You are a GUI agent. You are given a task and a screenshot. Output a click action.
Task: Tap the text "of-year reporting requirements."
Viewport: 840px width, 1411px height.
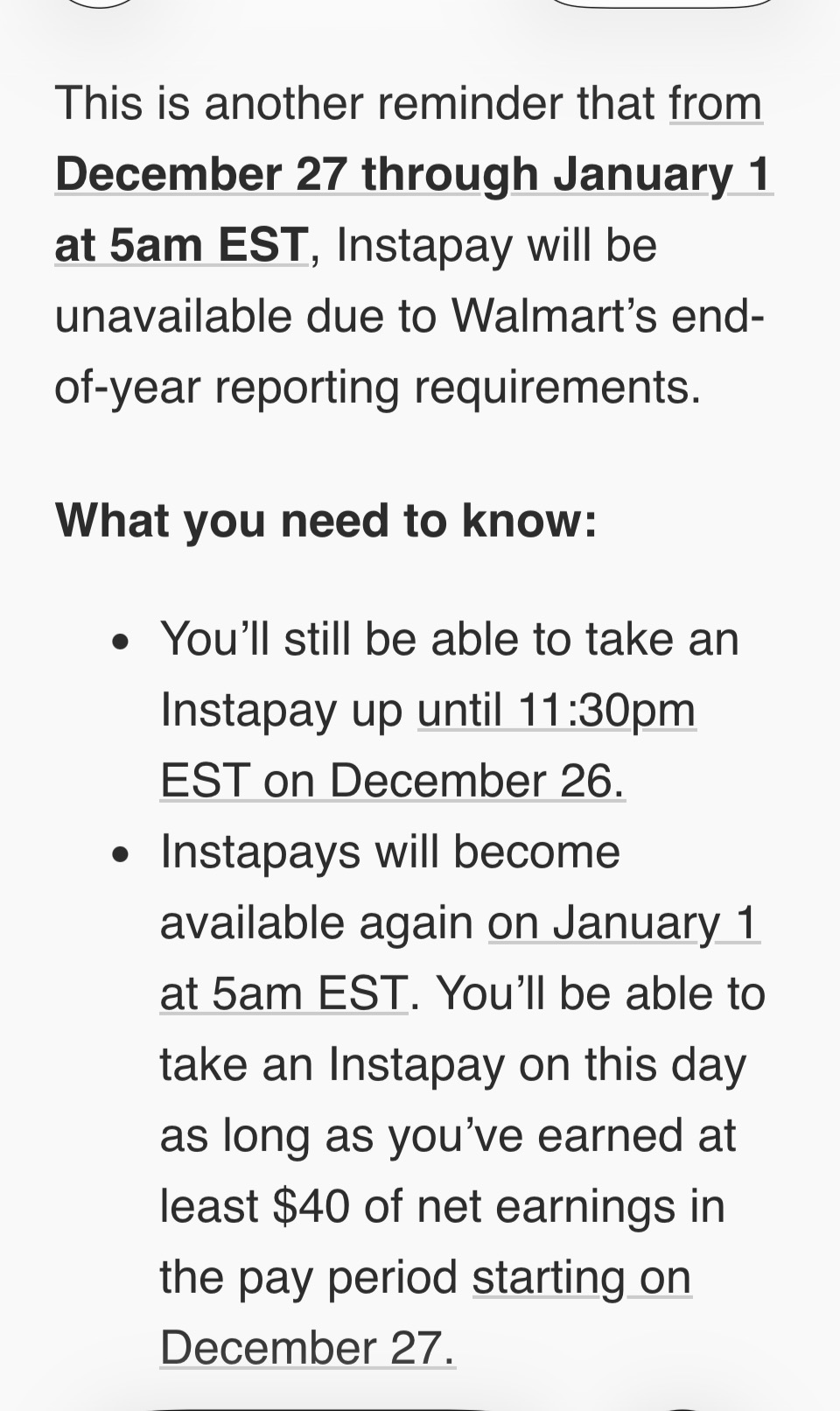coord(378,387)
